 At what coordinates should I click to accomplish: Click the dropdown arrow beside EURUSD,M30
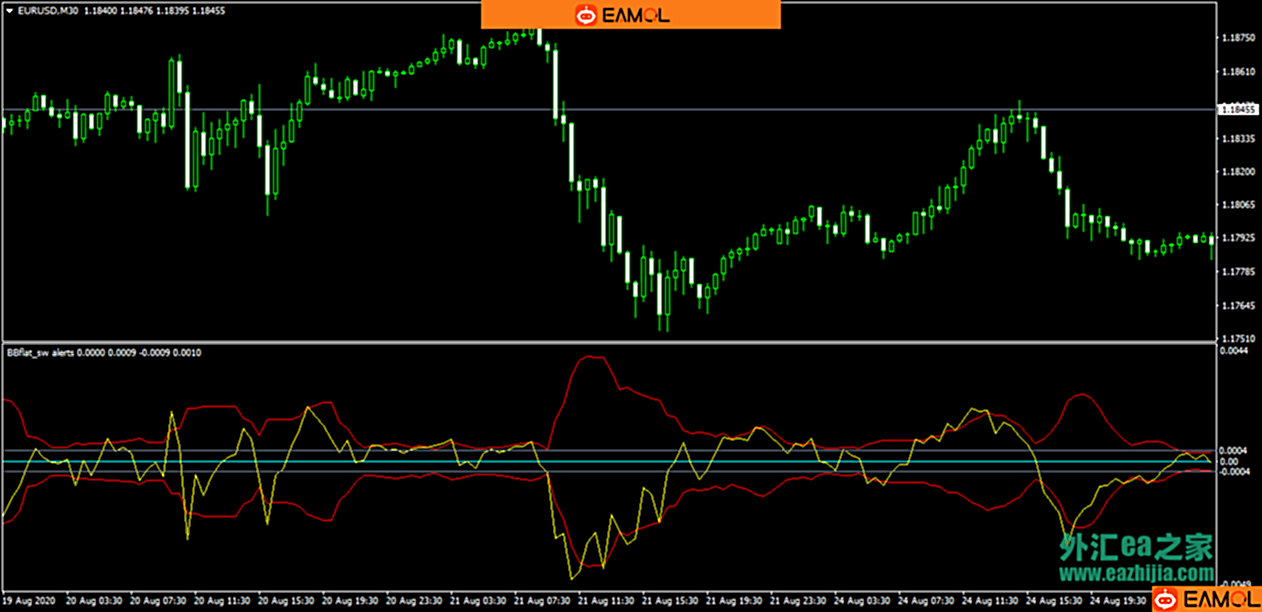9,10
